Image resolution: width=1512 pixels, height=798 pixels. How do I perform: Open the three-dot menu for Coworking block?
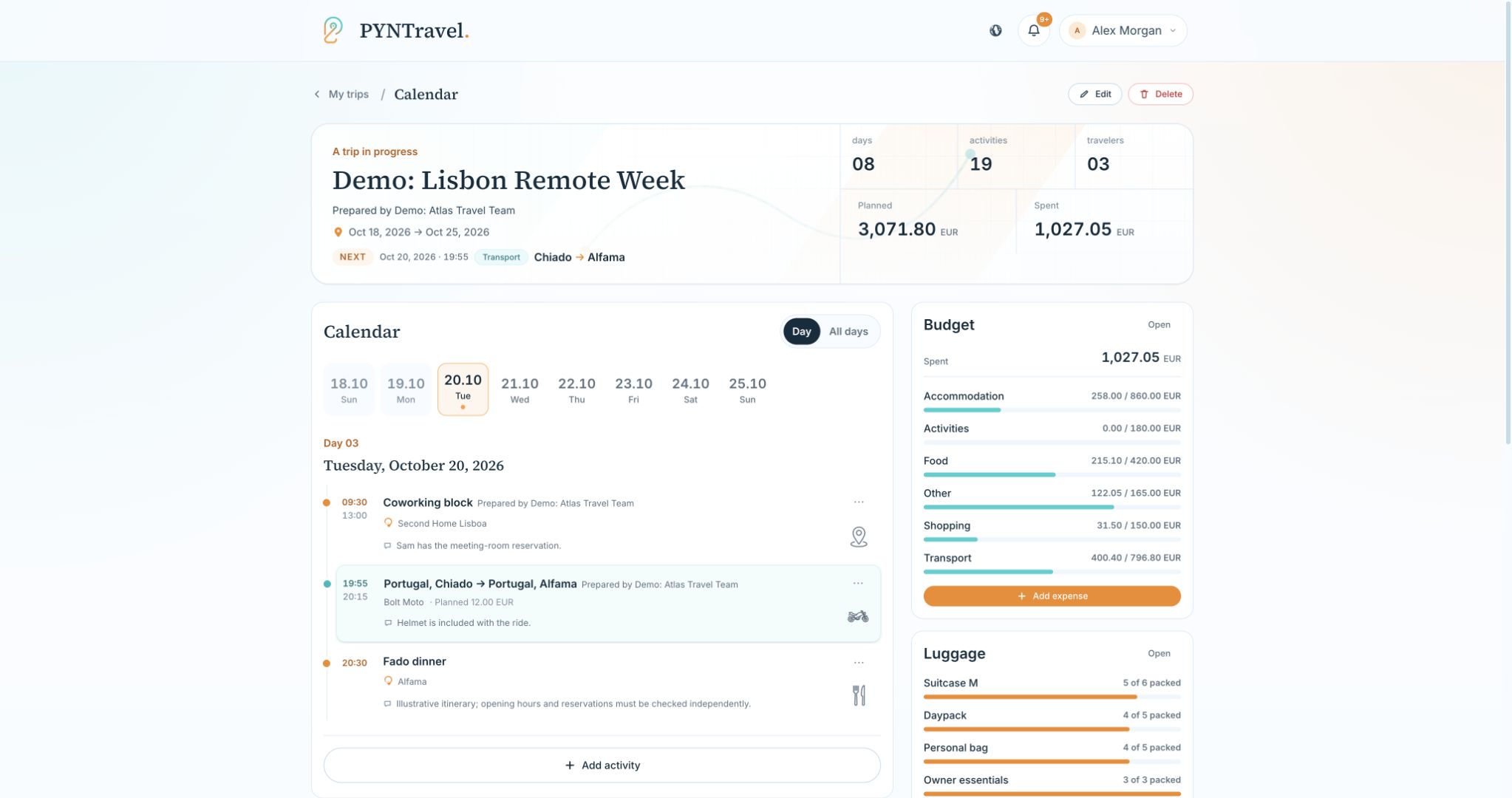click(x=859, y=502)
